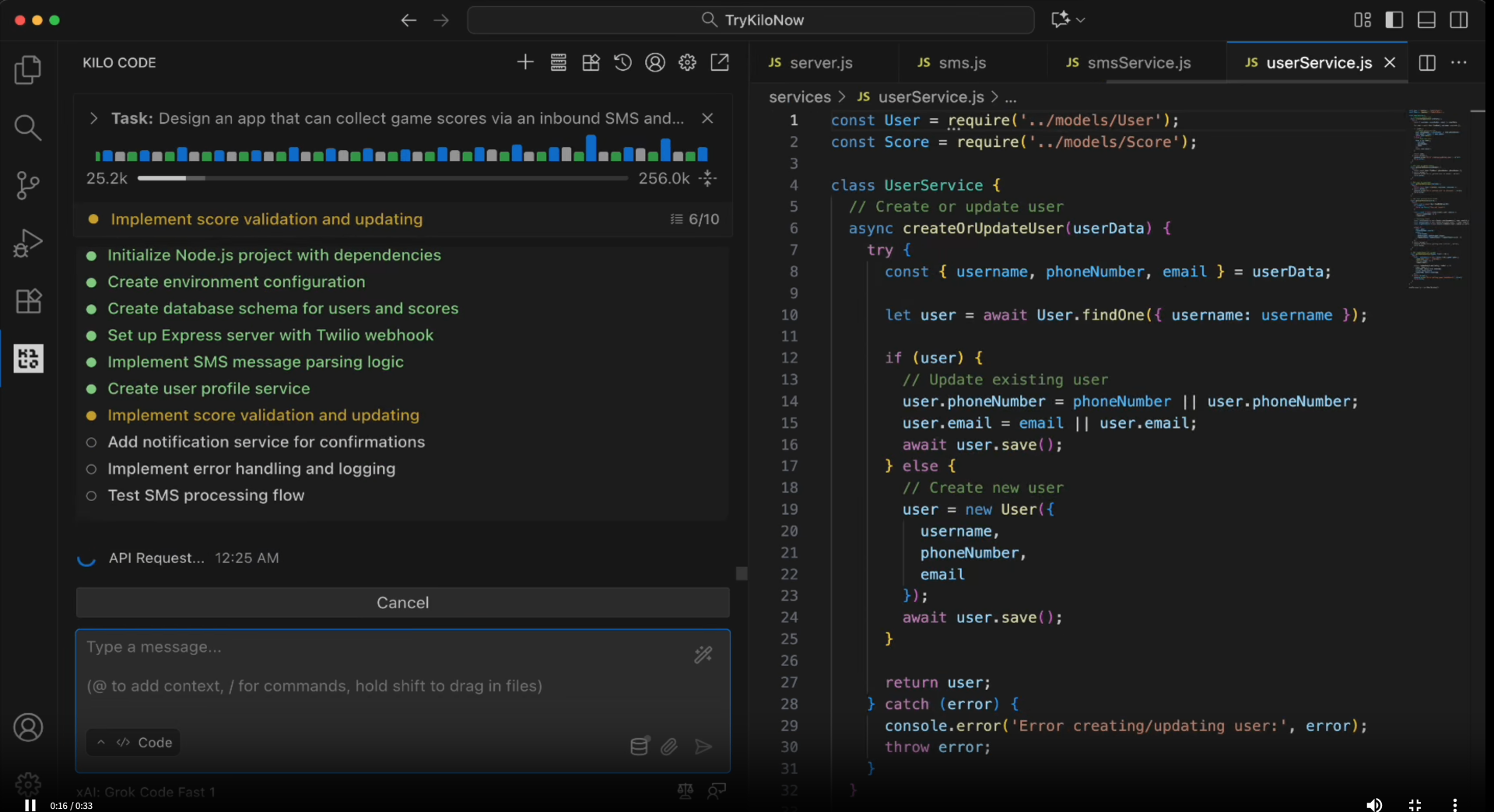This screenshot has height=812, width=1494.
Task: Open the Explorer view in activity bar
Action: click(x=28, y=70)
